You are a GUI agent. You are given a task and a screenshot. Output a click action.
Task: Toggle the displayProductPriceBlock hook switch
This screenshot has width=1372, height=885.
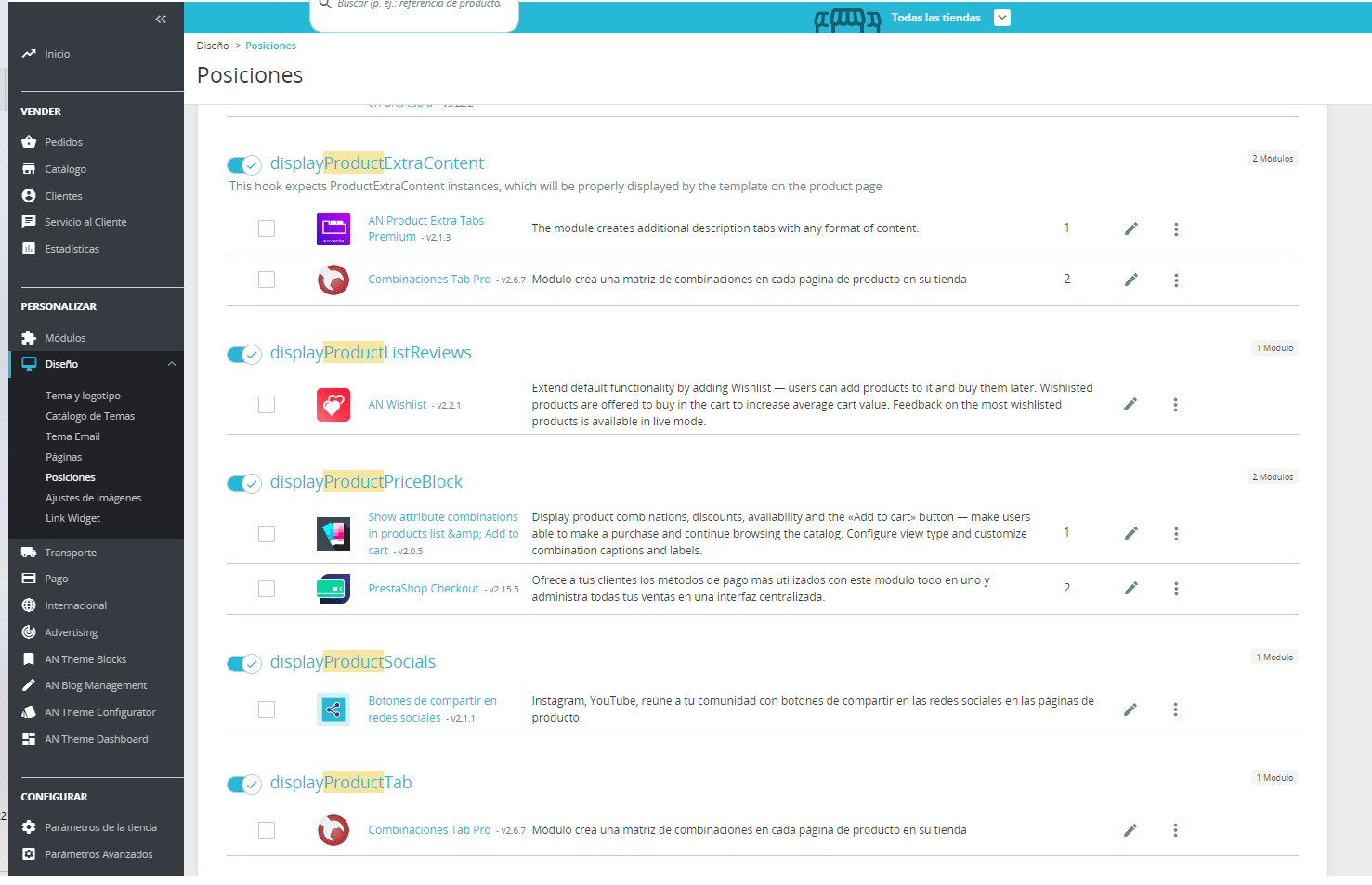point(244,484)
